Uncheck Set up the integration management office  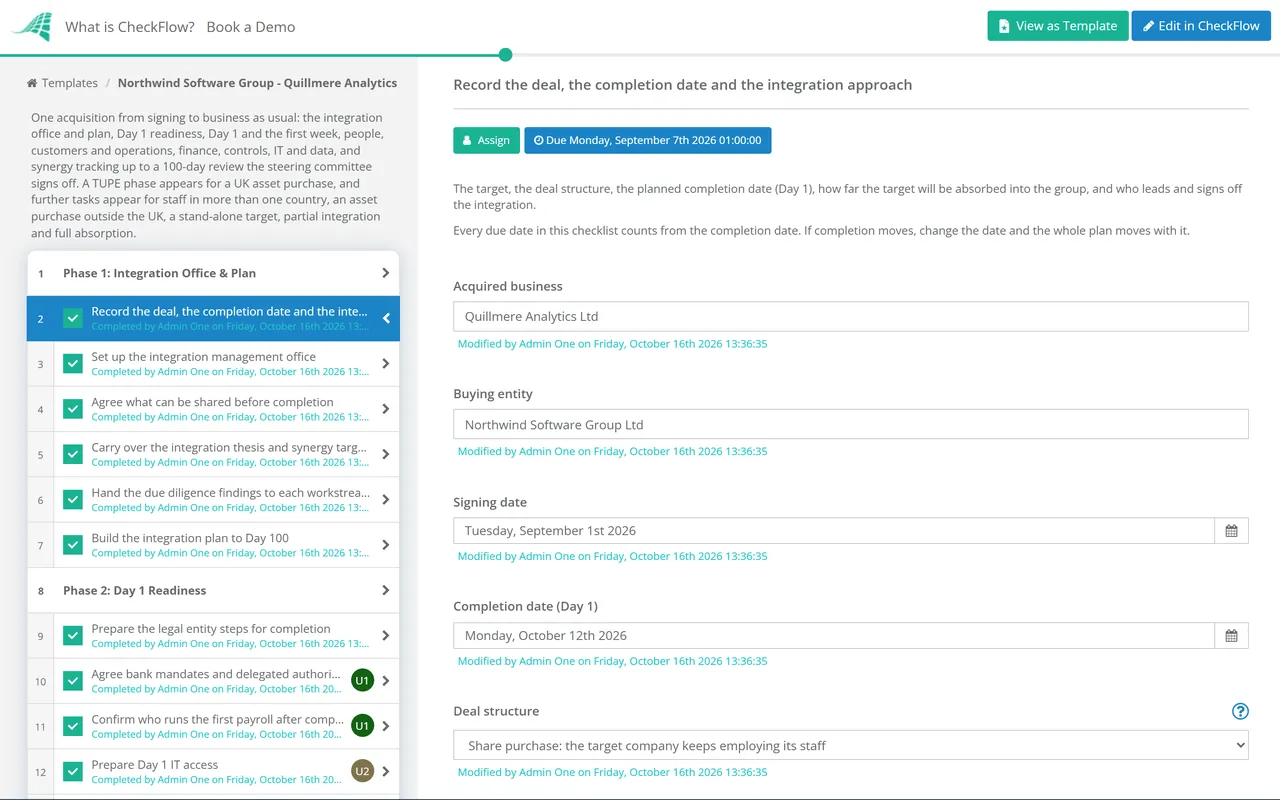[x=73, y=364]
